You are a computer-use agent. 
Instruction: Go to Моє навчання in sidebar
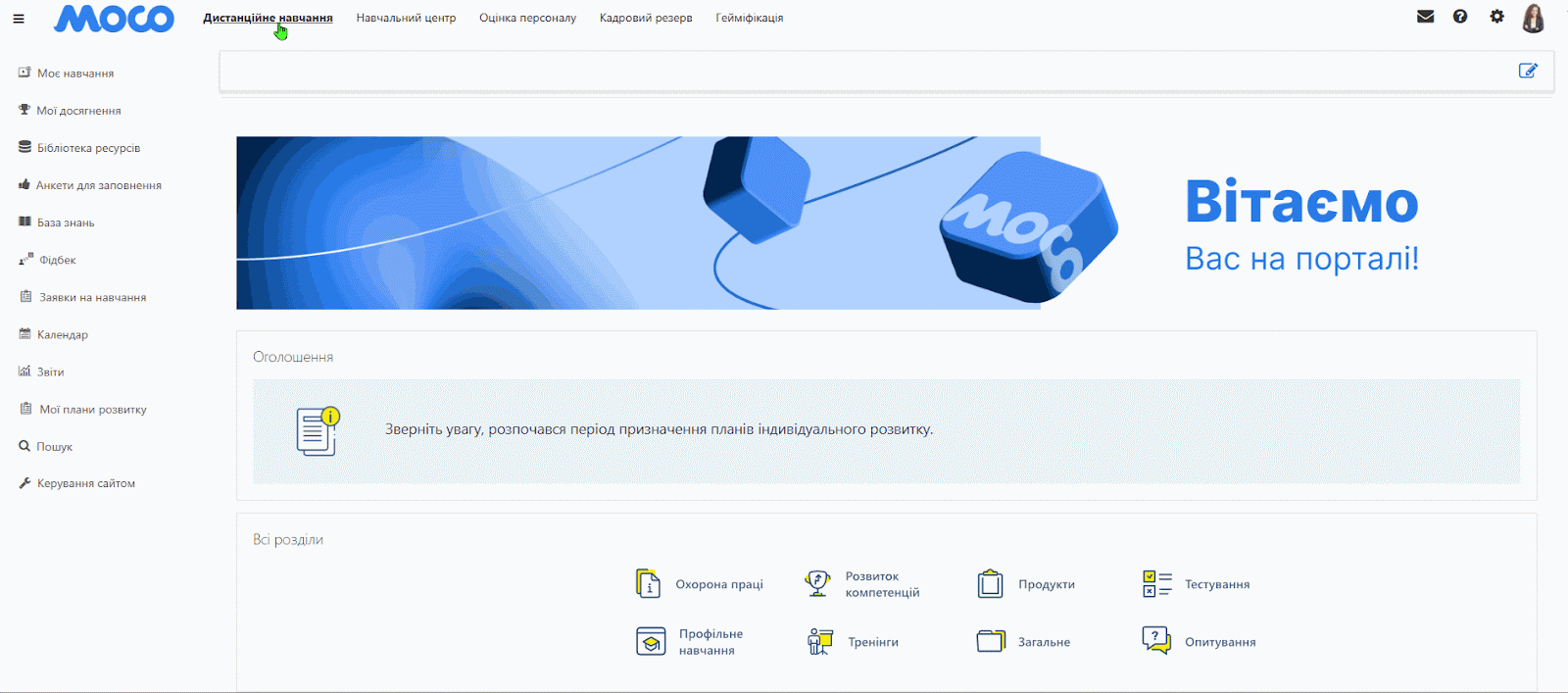[75, 74]
